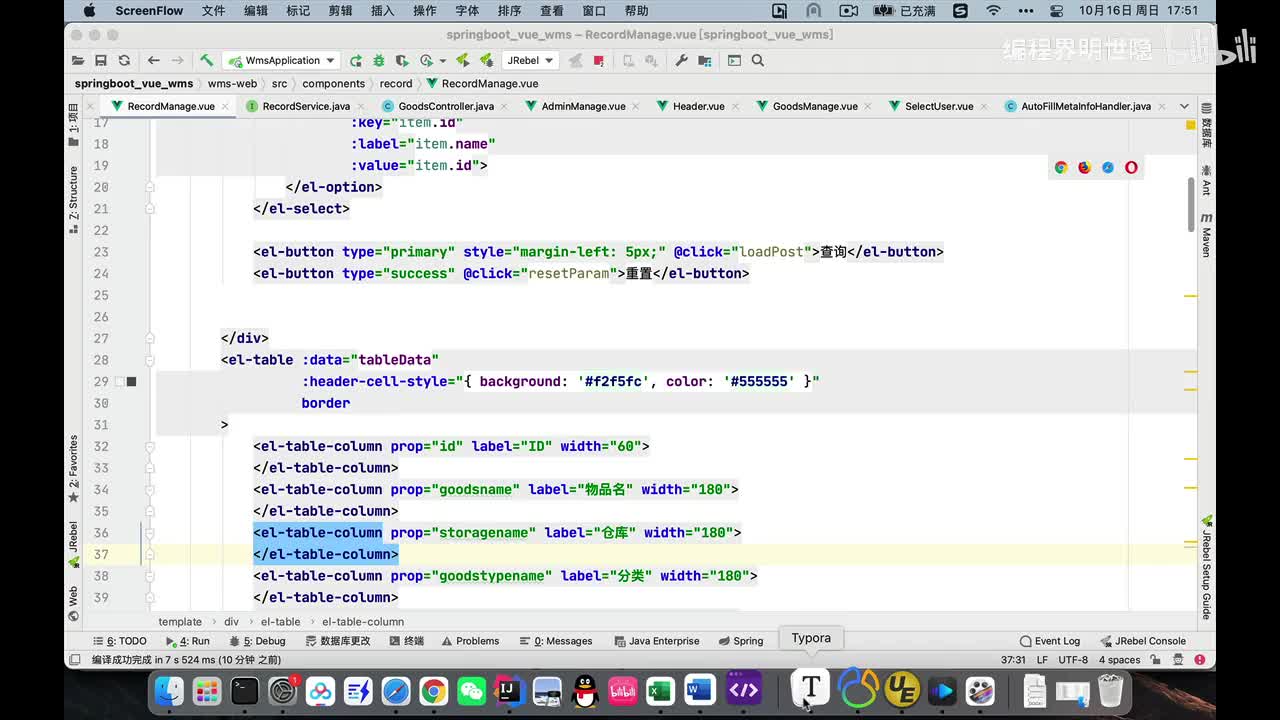Screen dimensions: 1280x720
Task: Open the Problems tool window
Action: point(469,641)
